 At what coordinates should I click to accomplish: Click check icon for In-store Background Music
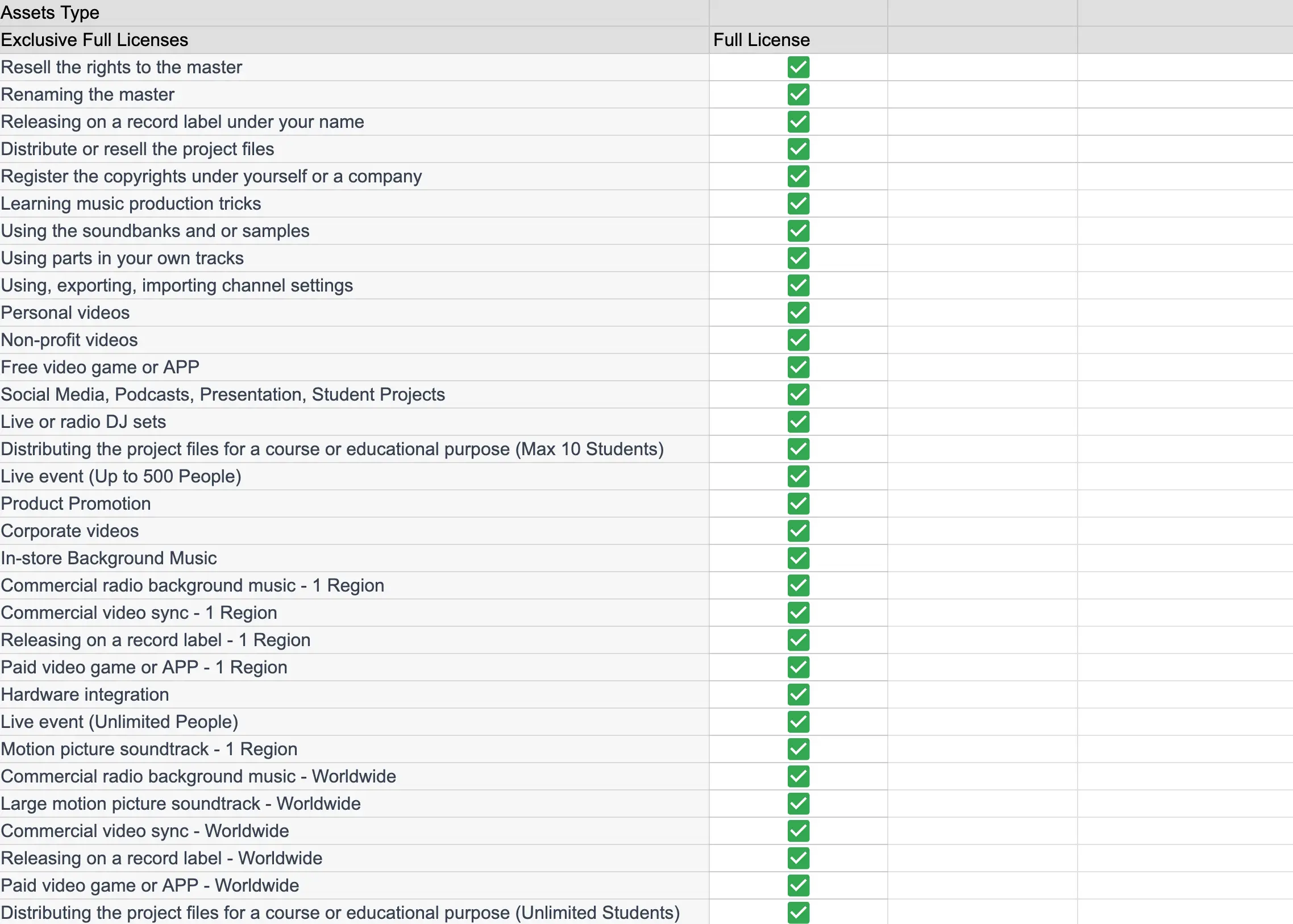coord(798,558)
